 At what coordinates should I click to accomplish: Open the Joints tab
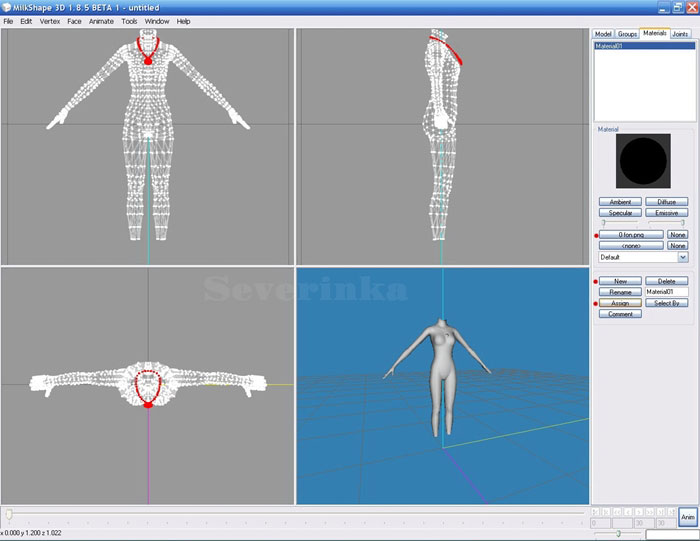(x=680, y=34)
